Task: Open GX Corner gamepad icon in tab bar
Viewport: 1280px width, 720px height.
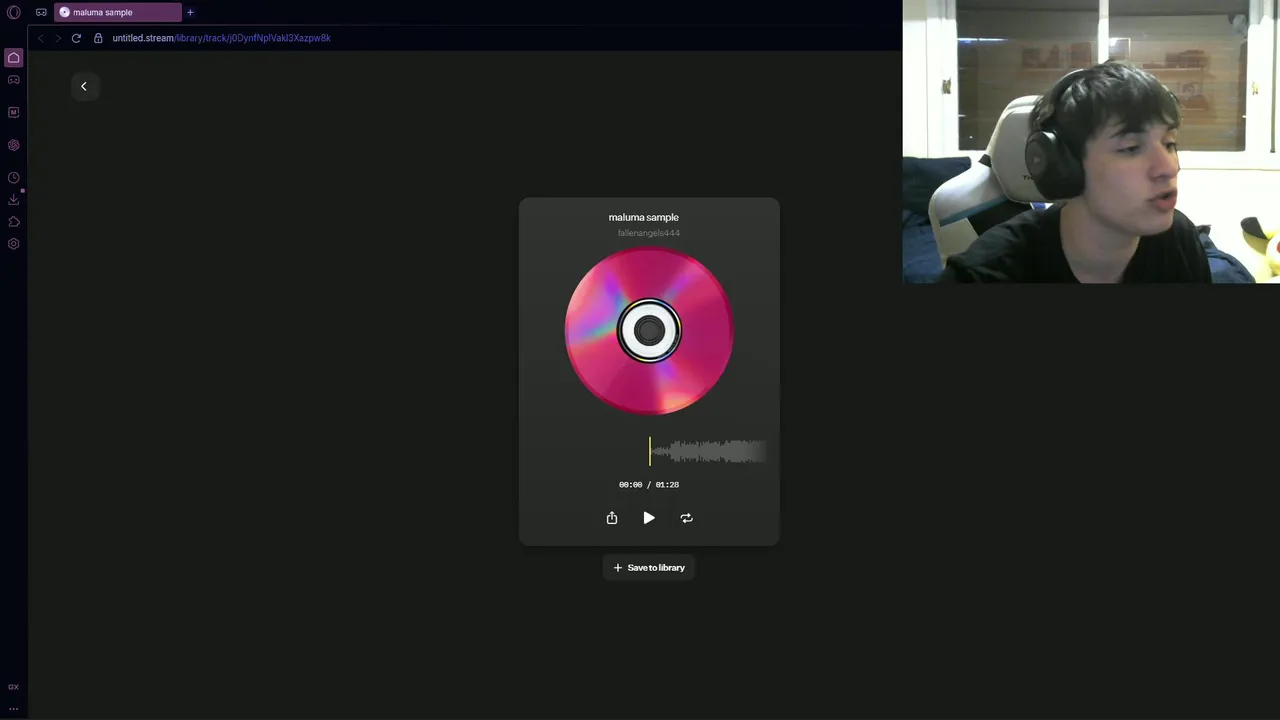Action: coord(41,12)
